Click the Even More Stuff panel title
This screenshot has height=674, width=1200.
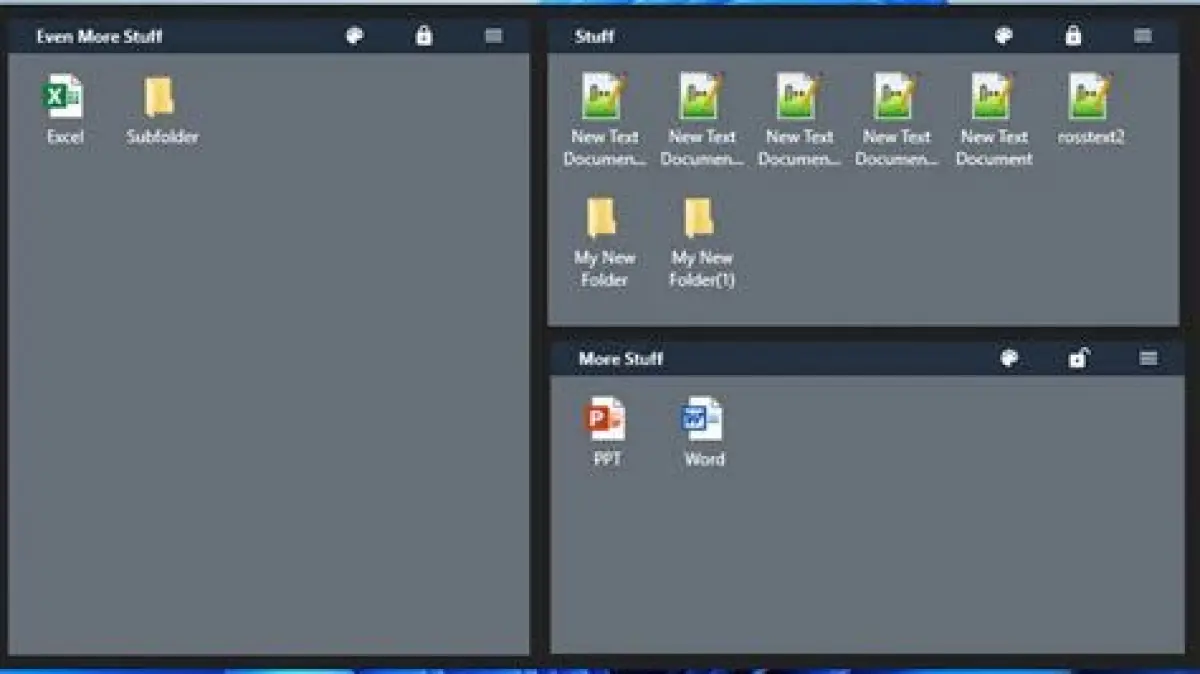point(99,37)
